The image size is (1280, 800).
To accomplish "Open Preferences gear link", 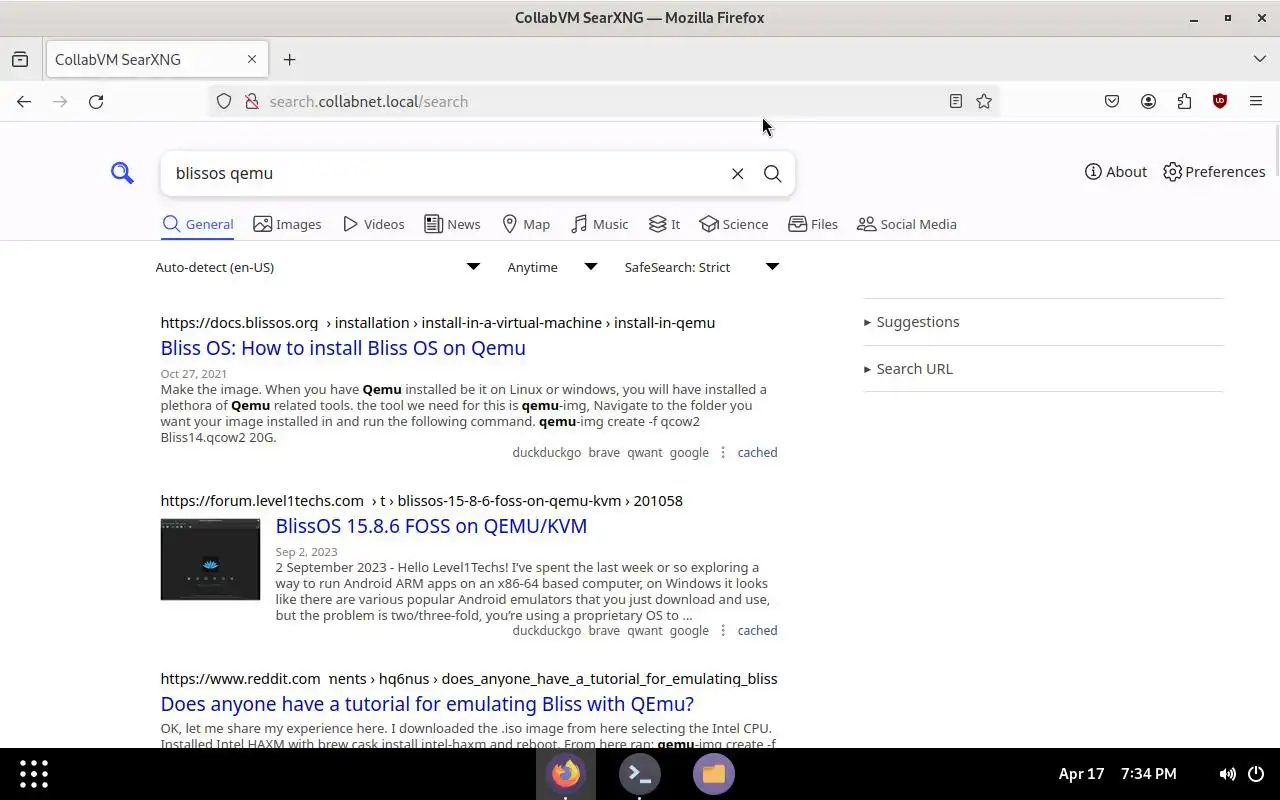I will (1214, 172).
